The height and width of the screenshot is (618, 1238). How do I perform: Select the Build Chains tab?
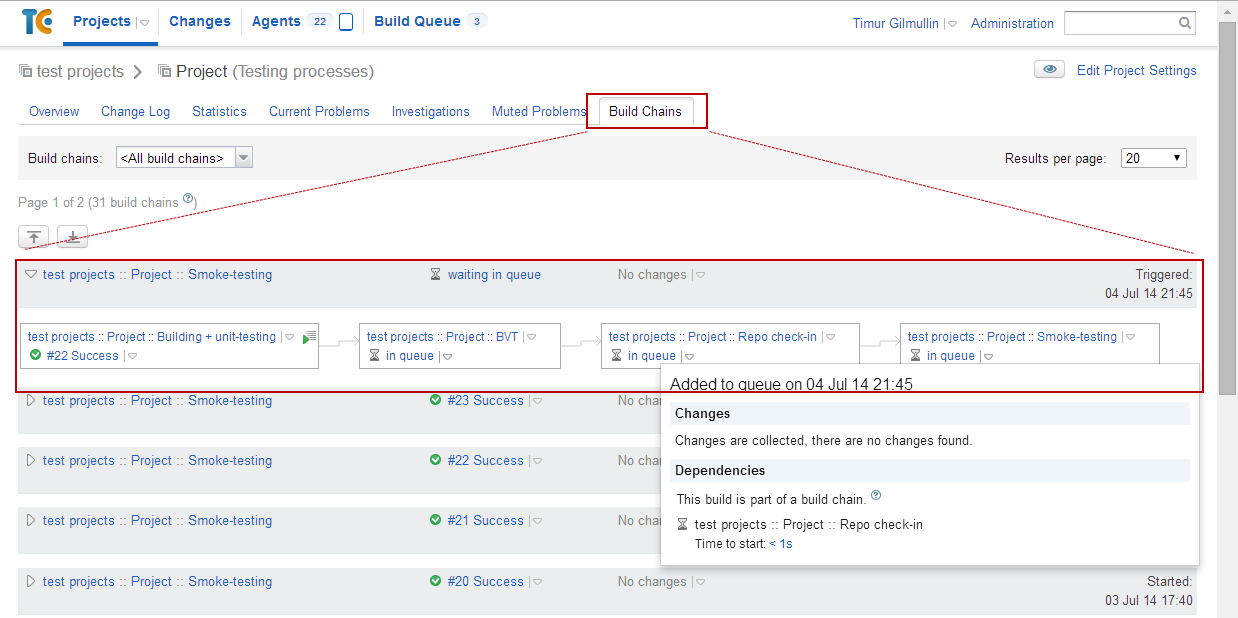click(645, 111)
